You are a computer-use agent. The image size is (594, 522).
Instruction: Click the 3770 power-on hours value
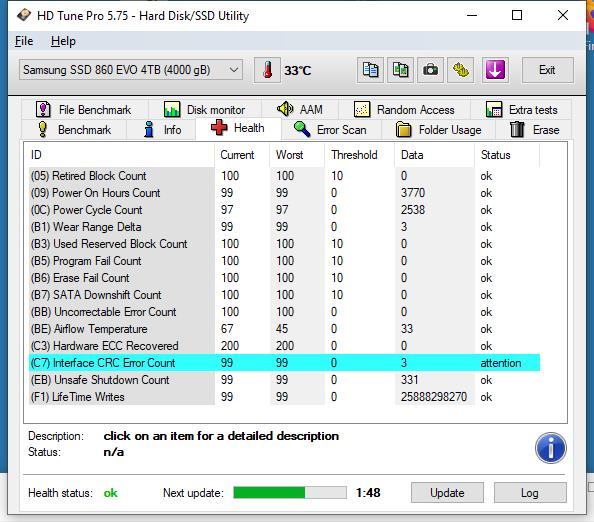[x=413, y=193]
